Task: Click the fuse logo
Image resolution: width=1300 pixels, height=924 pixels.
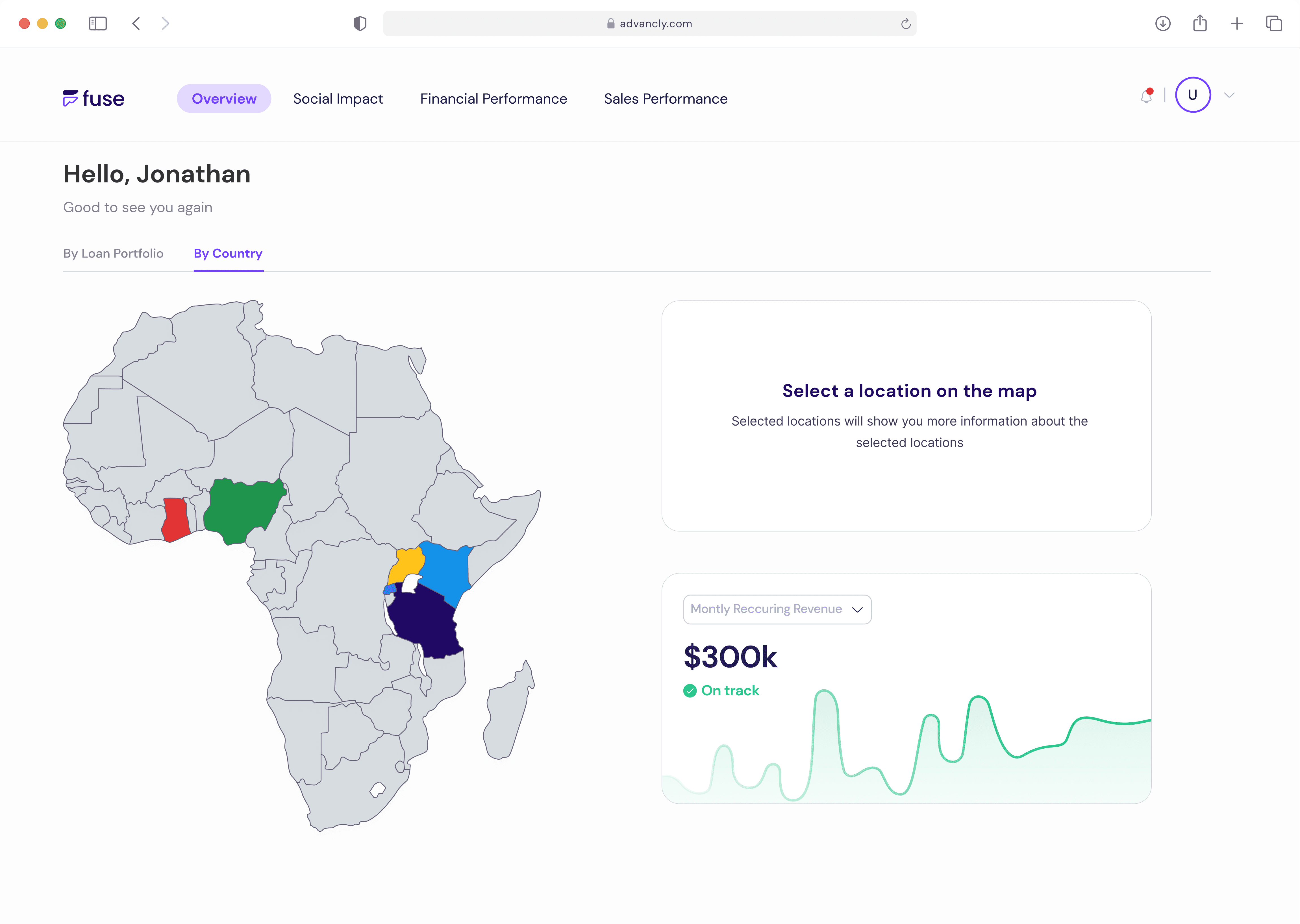Action: pos(94,99)
